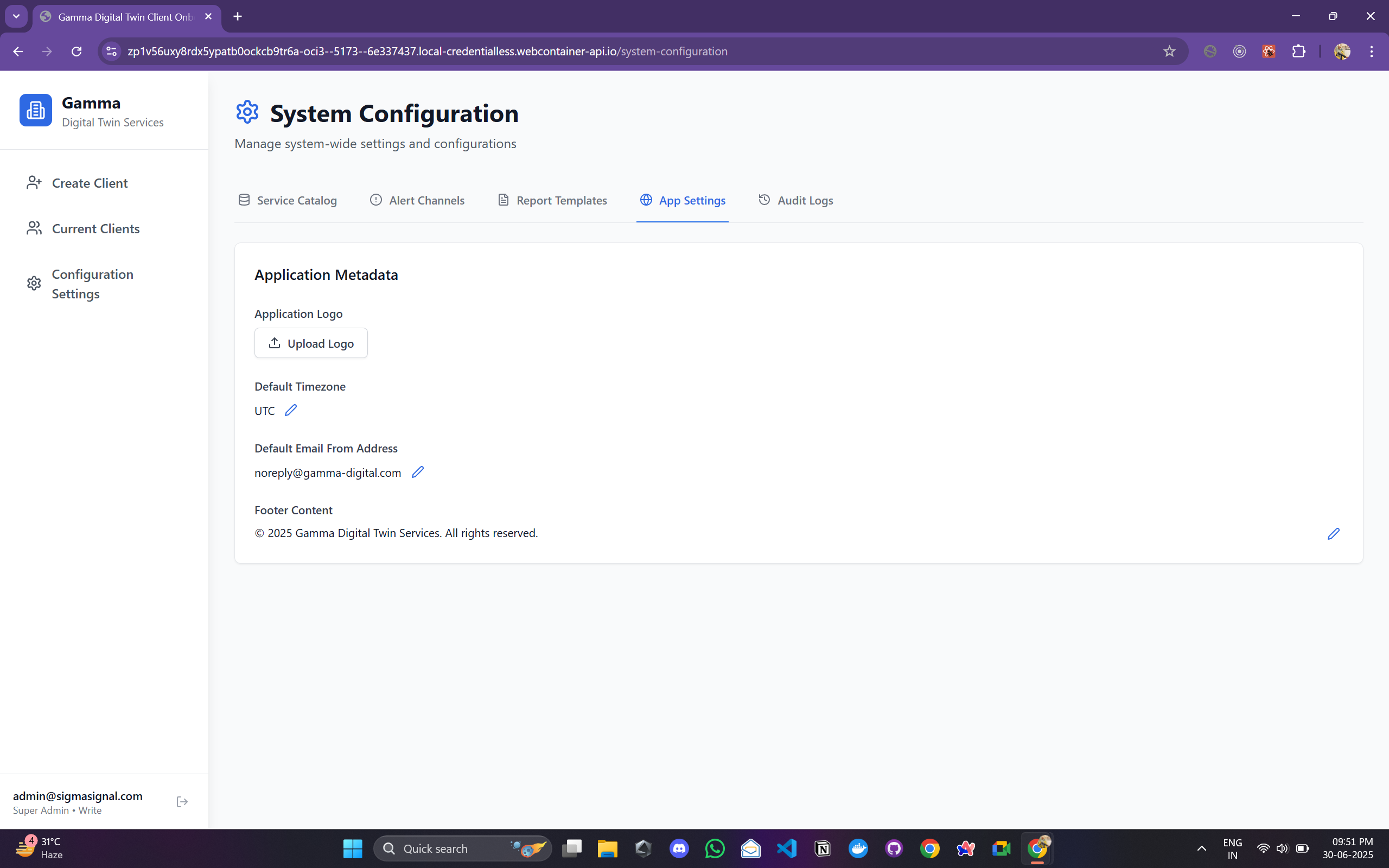
Task: Open the Audit Logs tab
Action: pos(795,200)
